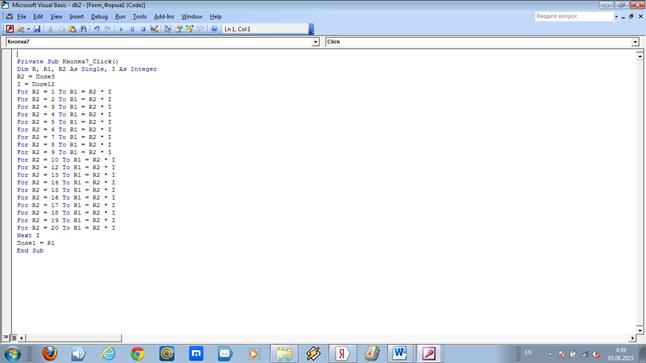Screen dimensions: 646x363
Task: Open the Maxthon browser taskbar icon
Action: pyautogui.click(x=196, y=354)
